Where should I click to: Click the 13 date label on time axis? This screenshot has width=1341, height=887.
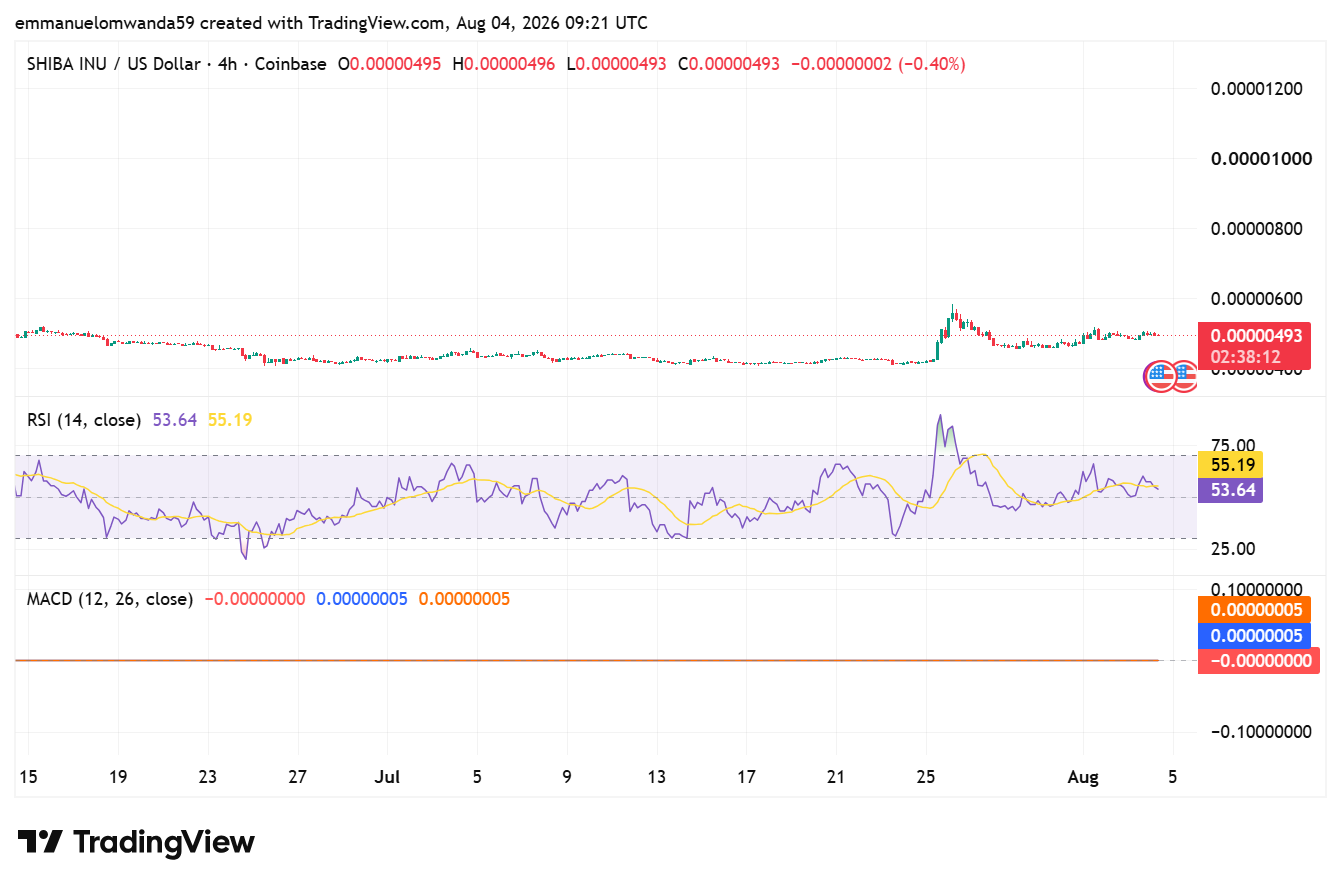657,777
